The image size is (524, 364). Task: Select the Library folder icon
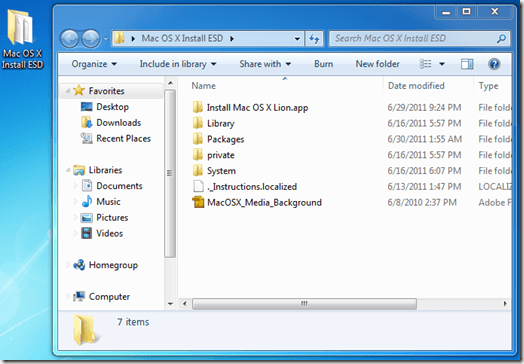198,123
